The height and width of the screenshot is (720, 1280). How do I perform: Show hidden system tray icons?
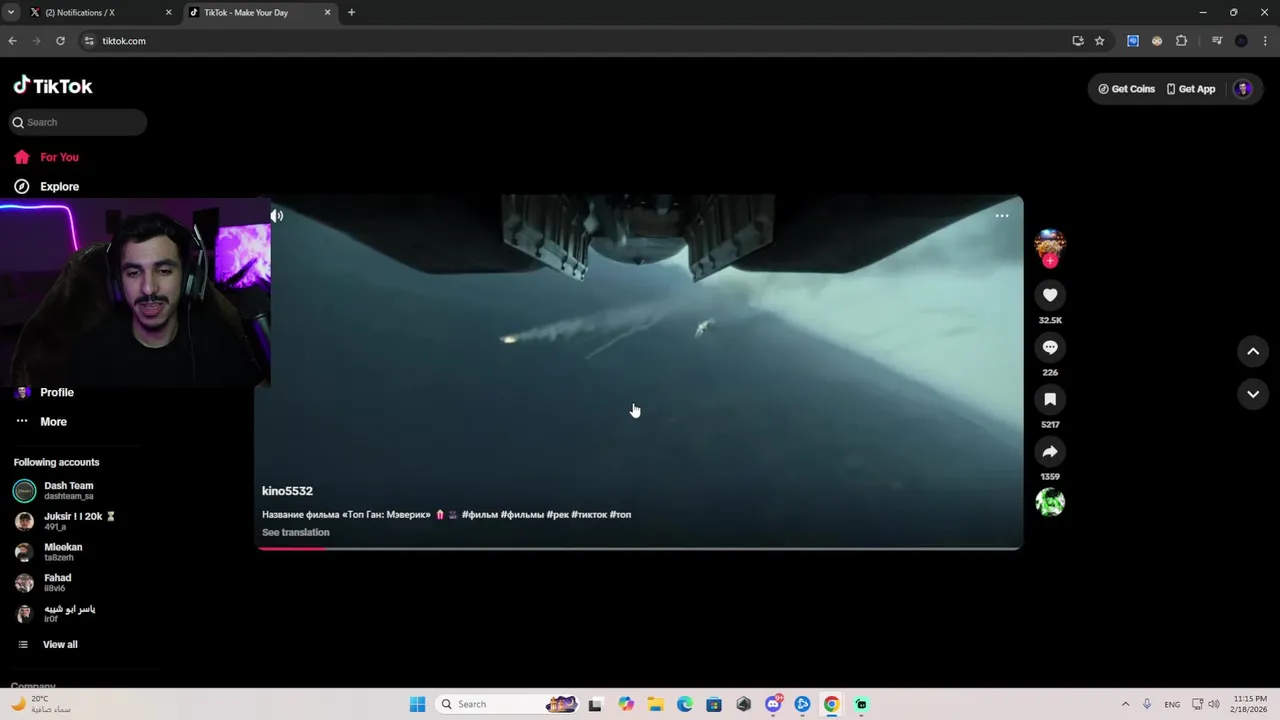point(1125,704)
